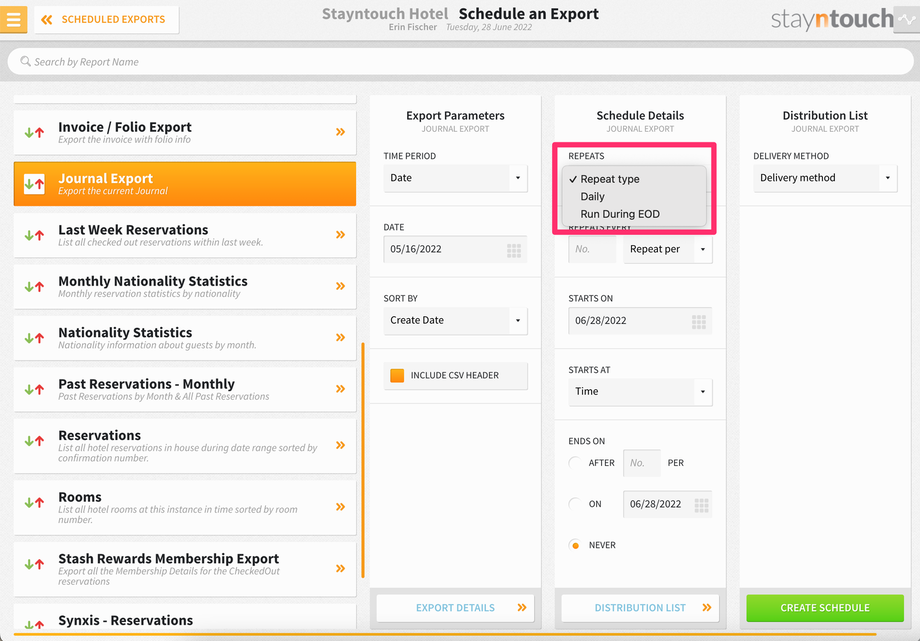This screenshot has height=641, width=920.
Task: Open Delivery method dropdown
Action: 825,178
